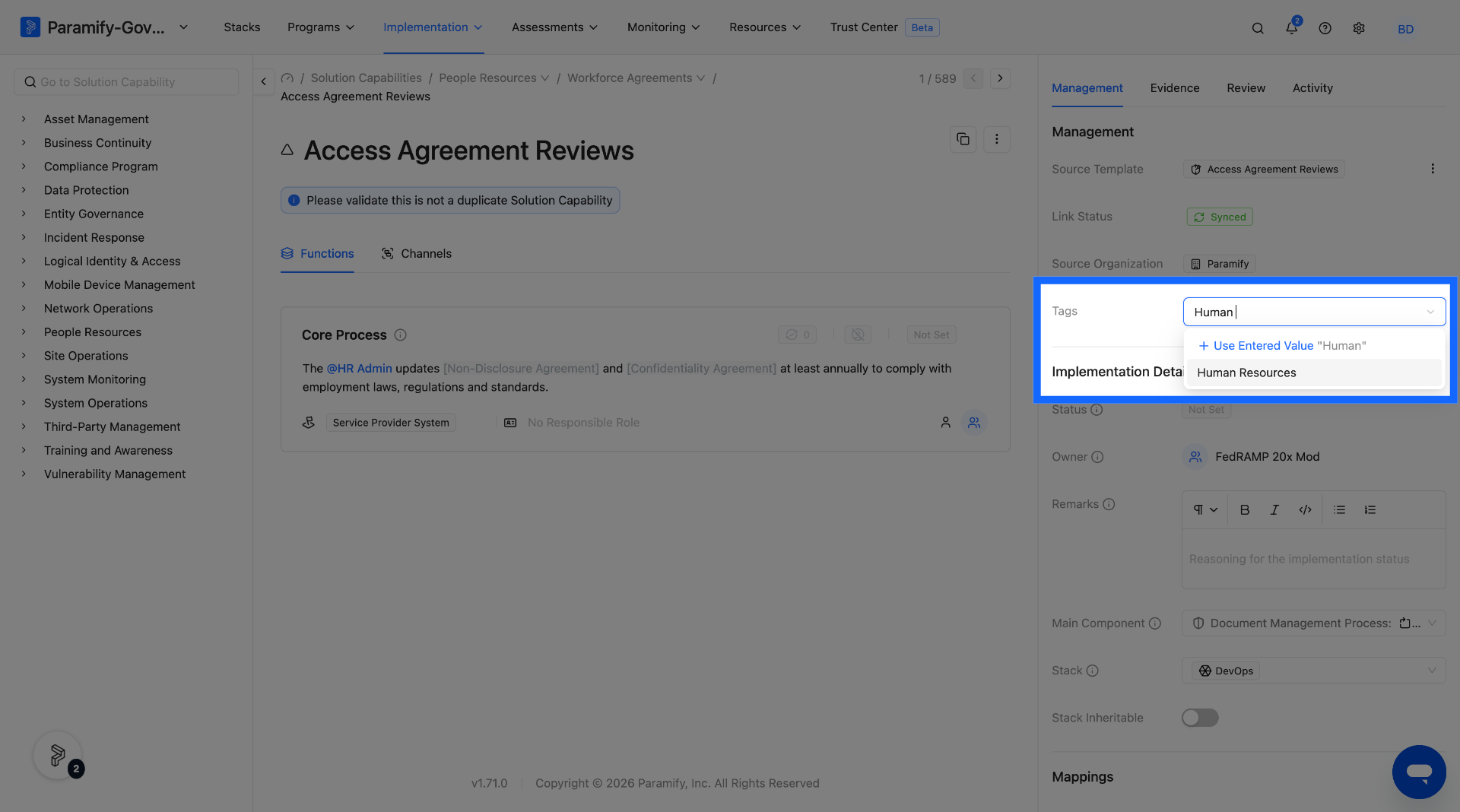
Task: Select Incident Response in sidebar tree
Action: point(94,238)
